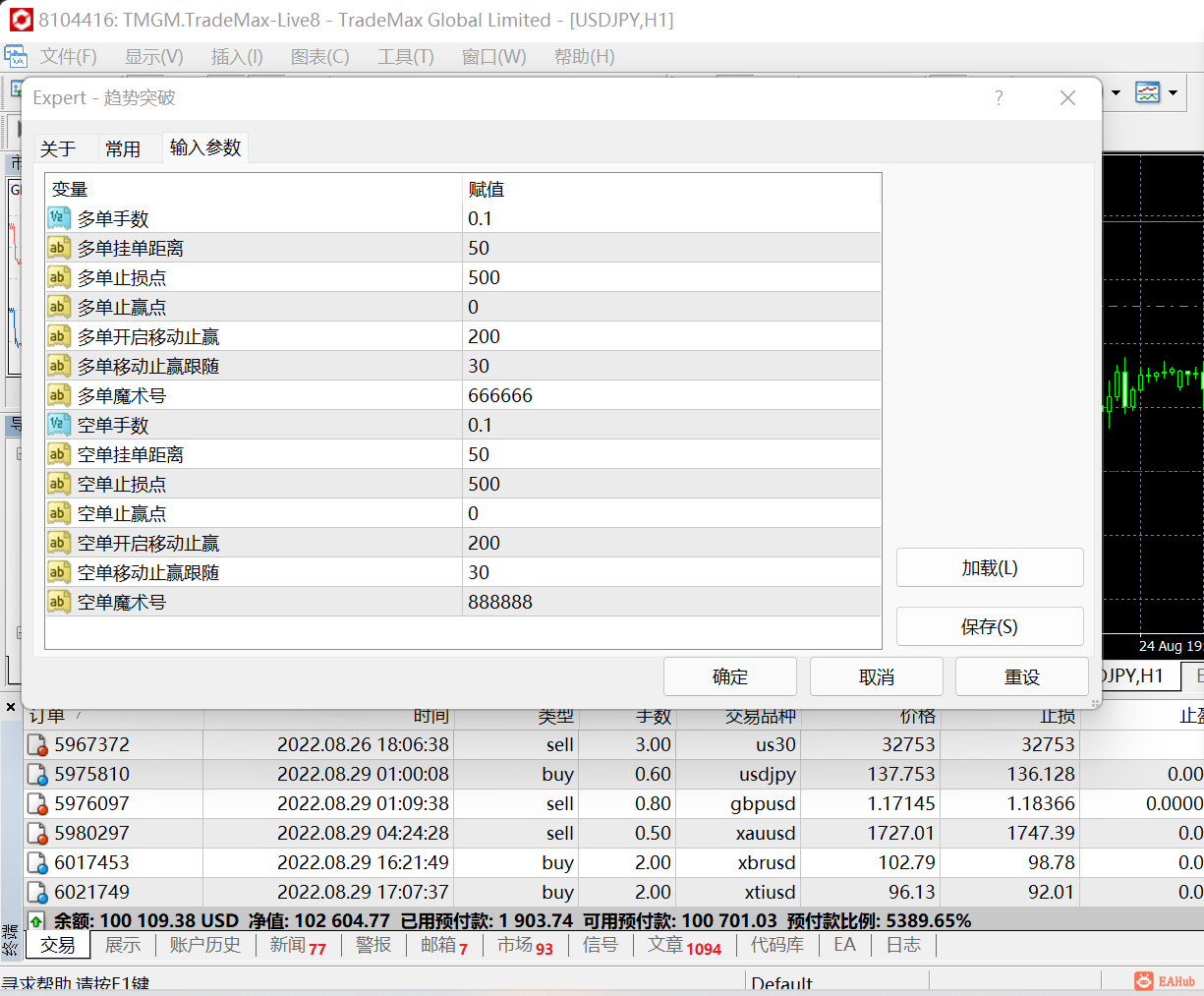Open the chart templates toolbar icon
1204x996 pixels.
coord(1147,92)
